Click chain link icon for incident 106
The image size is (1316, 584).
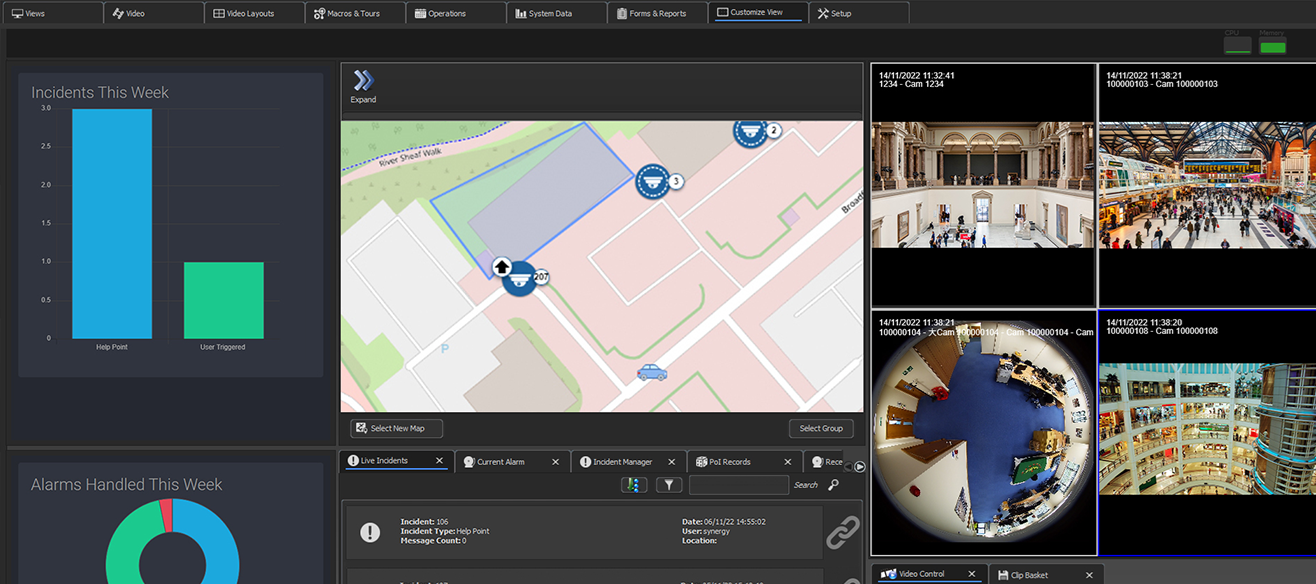click(843, 533)
